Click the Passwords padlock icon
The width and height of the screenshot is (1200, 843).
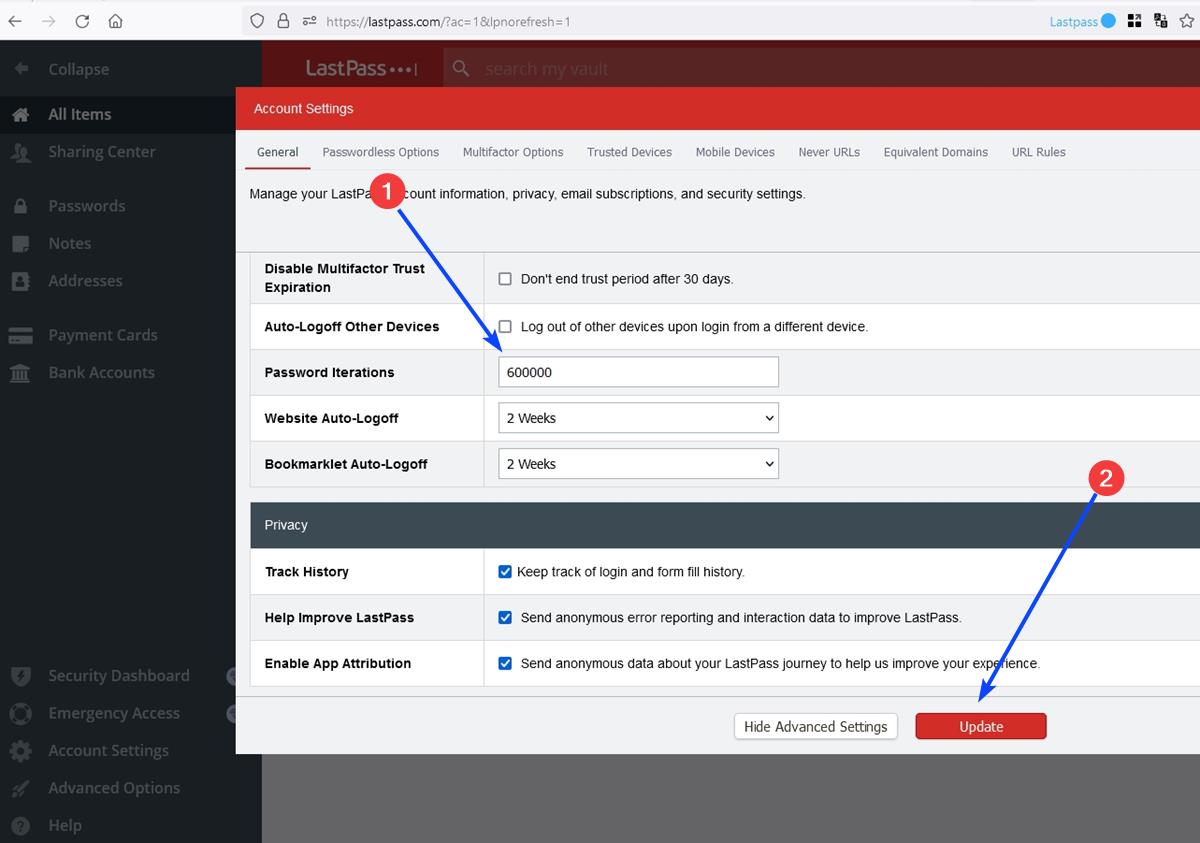click(x=21, y=205)
